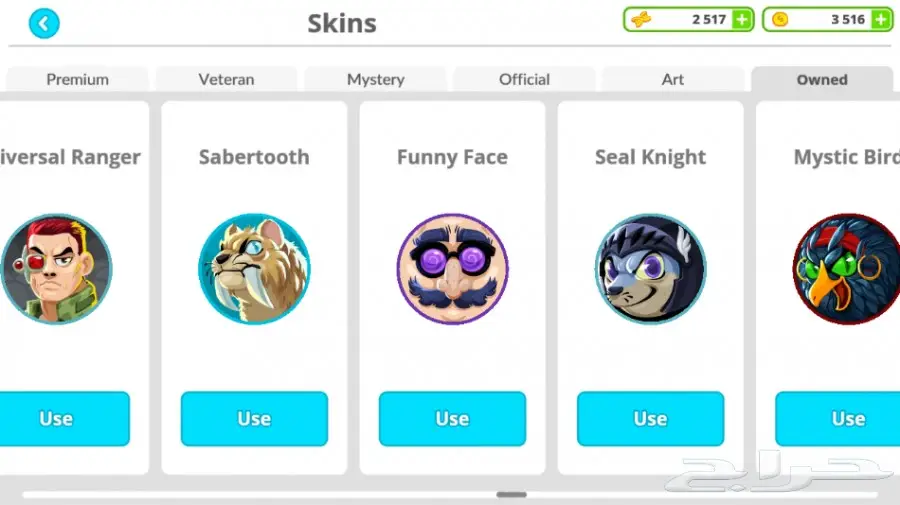
Task: Go back using the blue arrow icon
Action: 44,24
